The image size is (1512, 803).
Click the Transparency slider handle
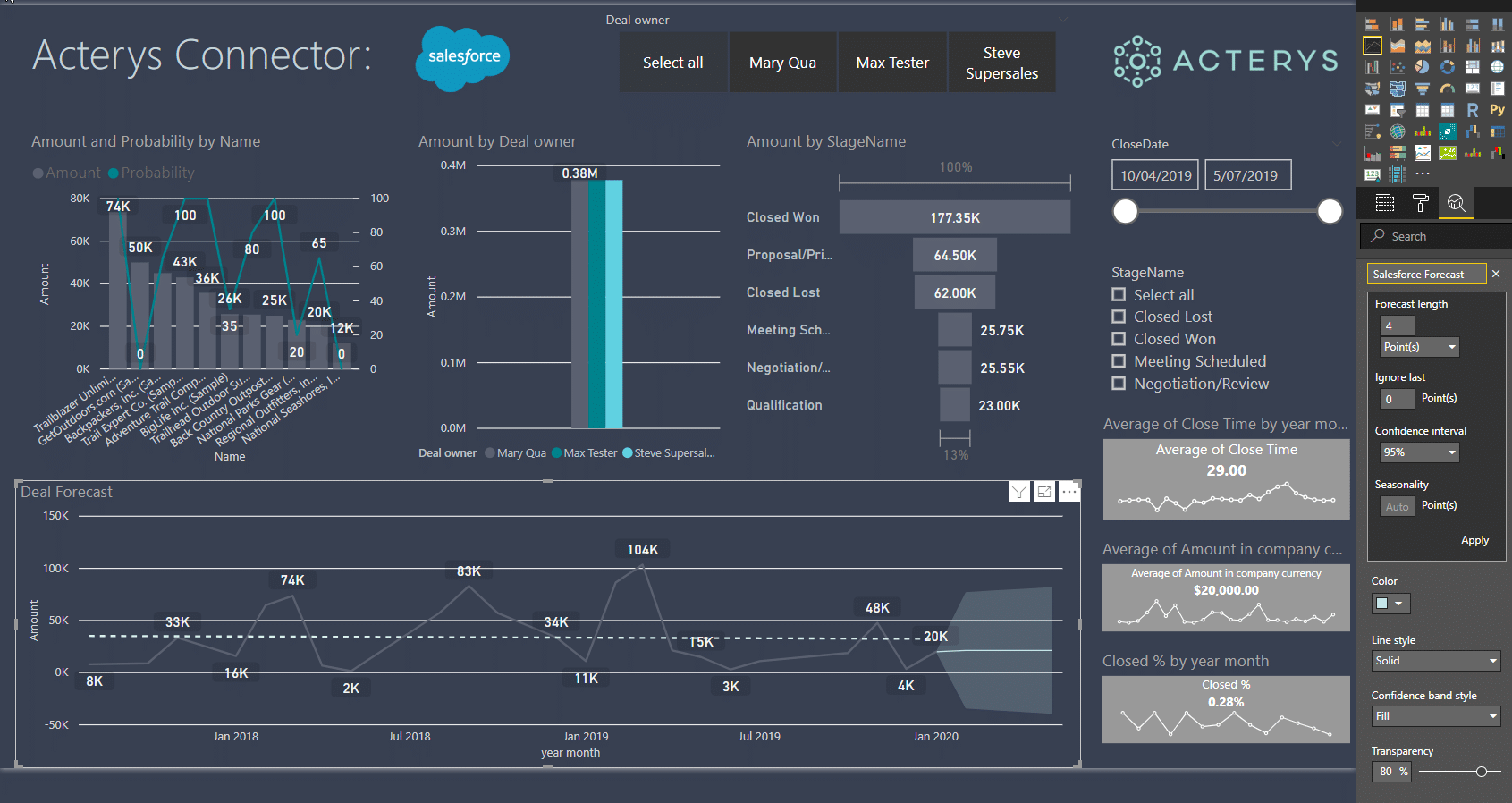click(1482, 772)
